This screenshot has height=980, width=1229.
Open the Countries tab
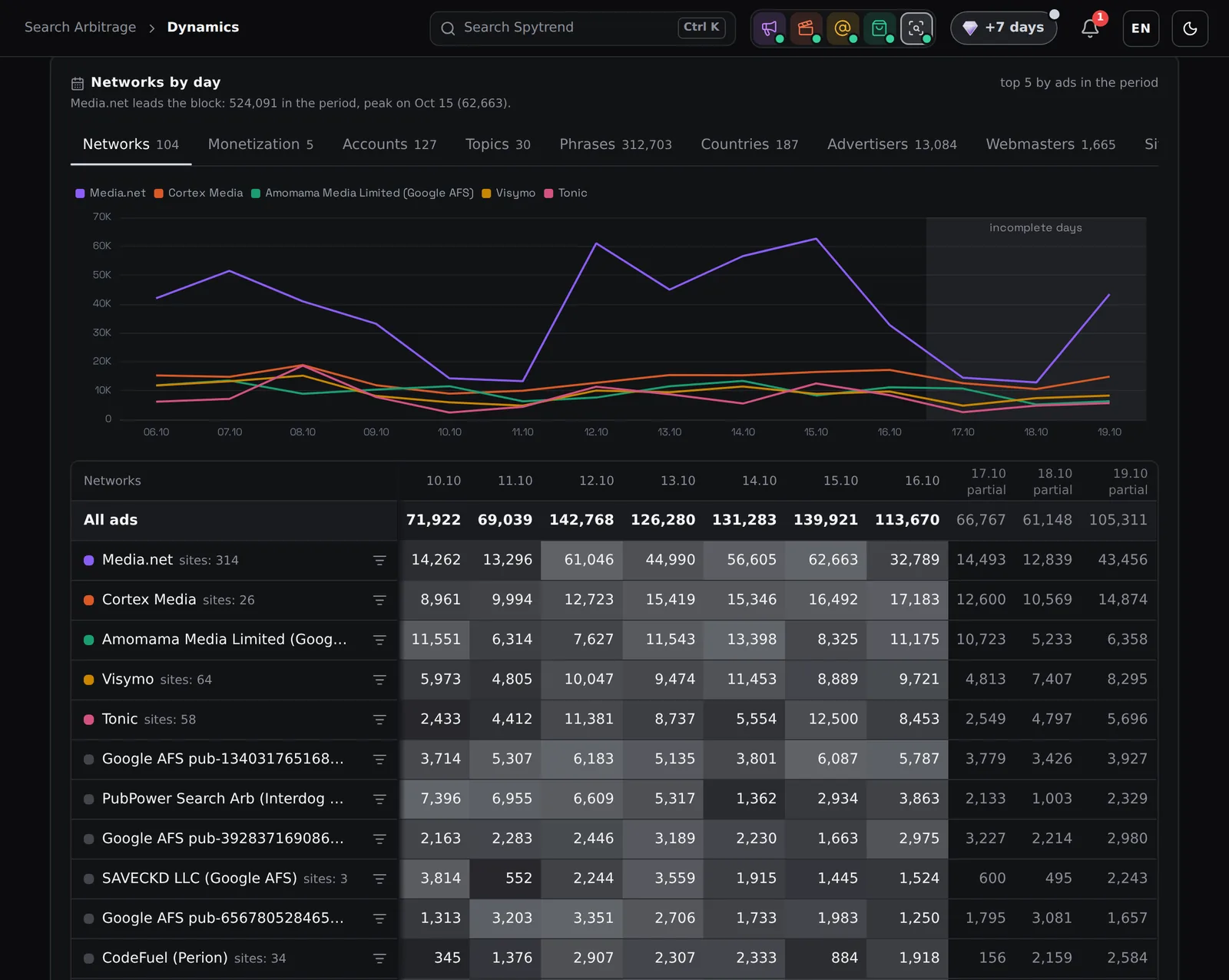click(750, 144)
